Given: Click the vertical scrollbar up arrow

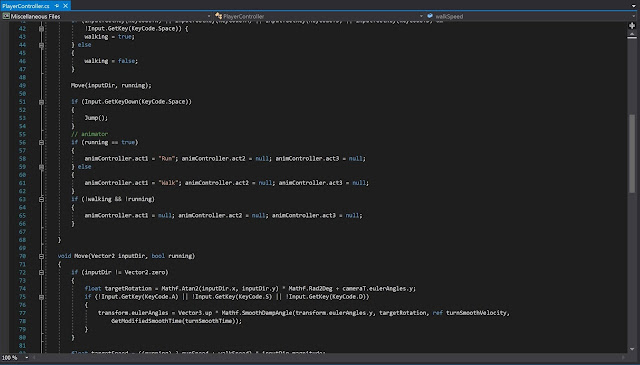Looking at the screenshot, I should point(632,35).
